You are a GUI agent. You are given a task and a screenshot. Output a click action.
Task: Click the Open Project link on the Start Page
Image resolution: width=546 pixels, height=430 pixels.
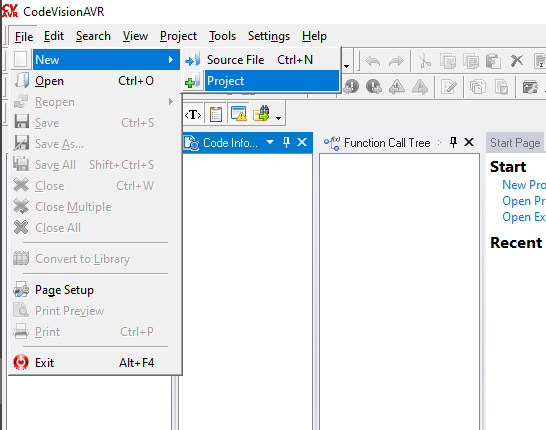[x=523, y=201]
